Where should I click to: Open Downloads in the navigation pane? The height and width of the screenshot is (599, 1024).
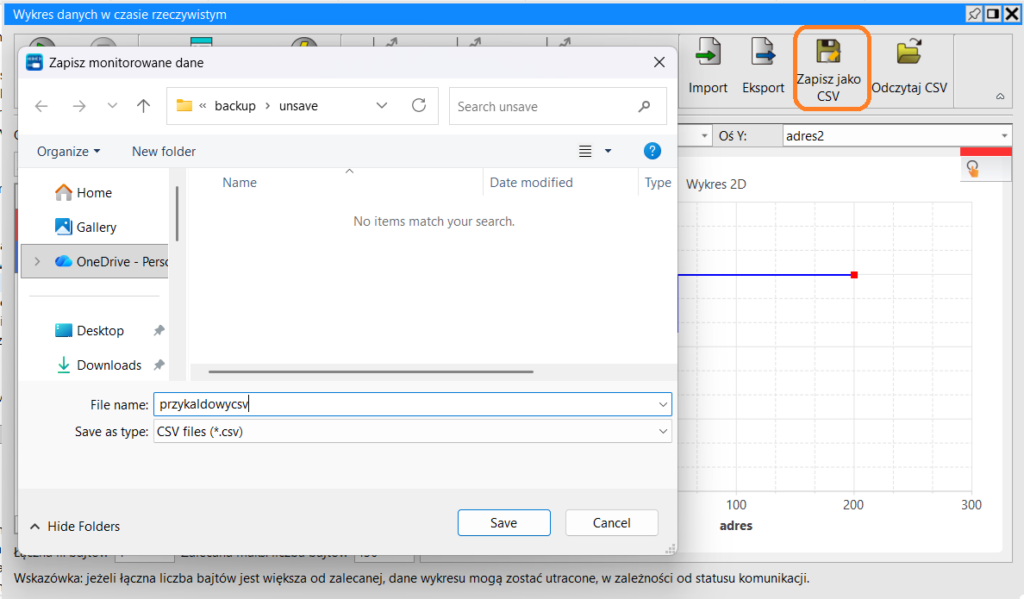point(99,364)
